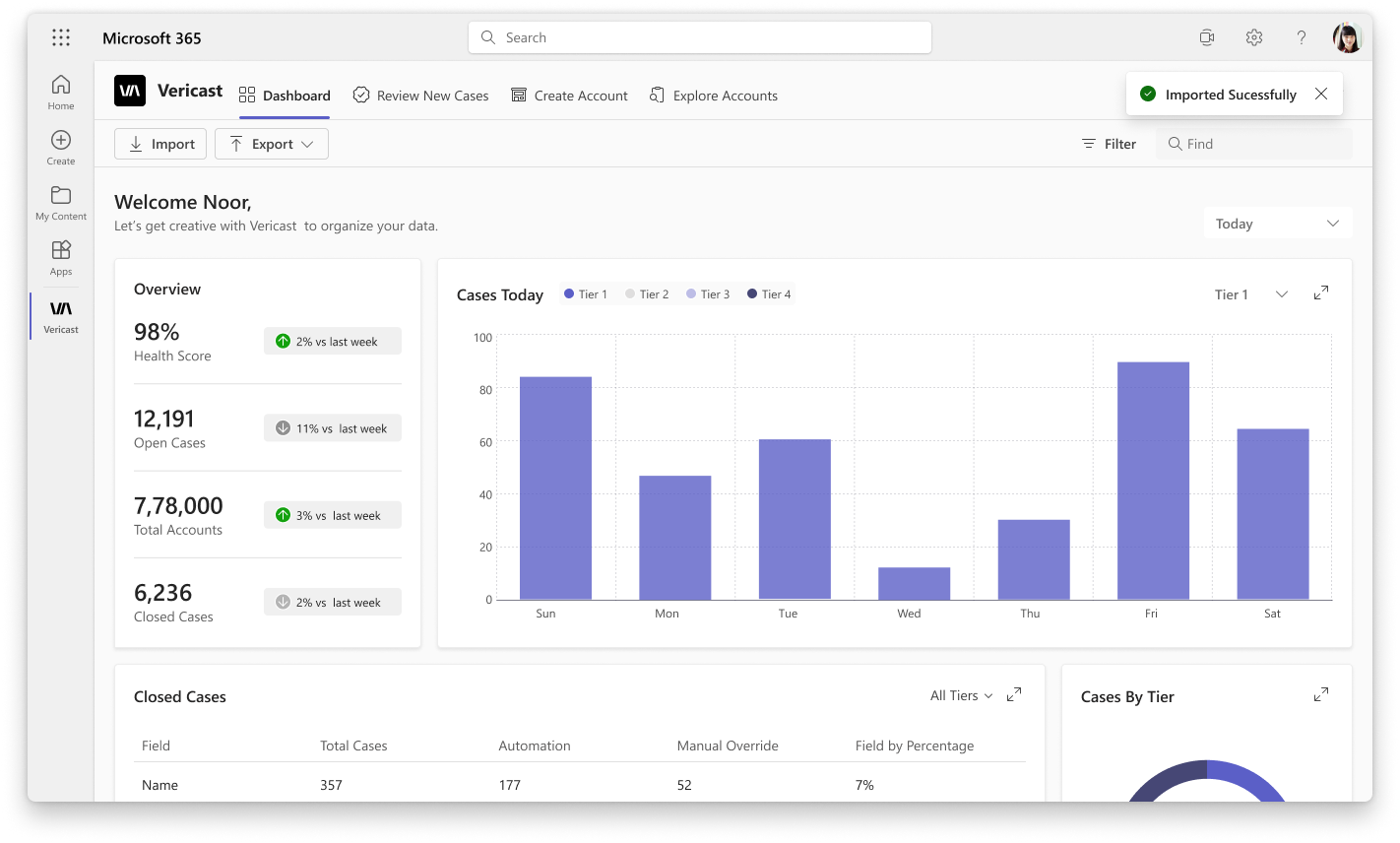Image resolution: width=1400 pixels, height=843 pixels.
Task: Click the 3% vs last week badge
Action: coord(333,515)
